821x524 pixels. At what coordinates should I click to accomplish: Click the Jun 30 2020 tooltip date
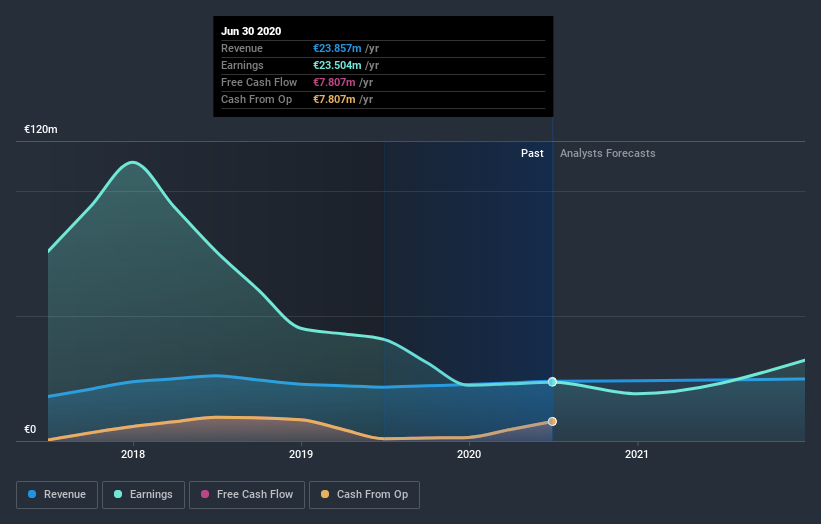click(x=251, y=31)
